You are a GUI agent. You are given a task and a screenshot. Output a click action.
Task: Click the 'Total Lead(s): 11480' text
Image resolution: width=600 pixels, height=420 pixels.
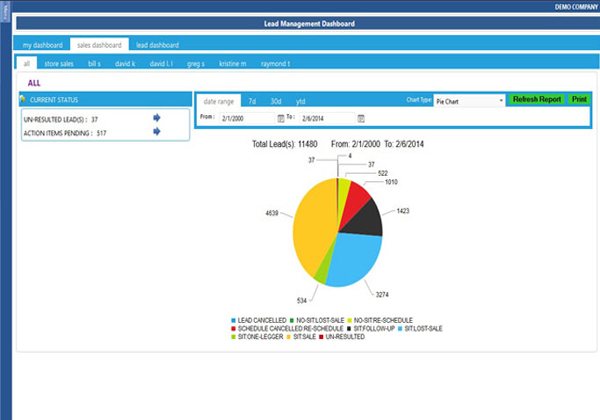[284, 144]
